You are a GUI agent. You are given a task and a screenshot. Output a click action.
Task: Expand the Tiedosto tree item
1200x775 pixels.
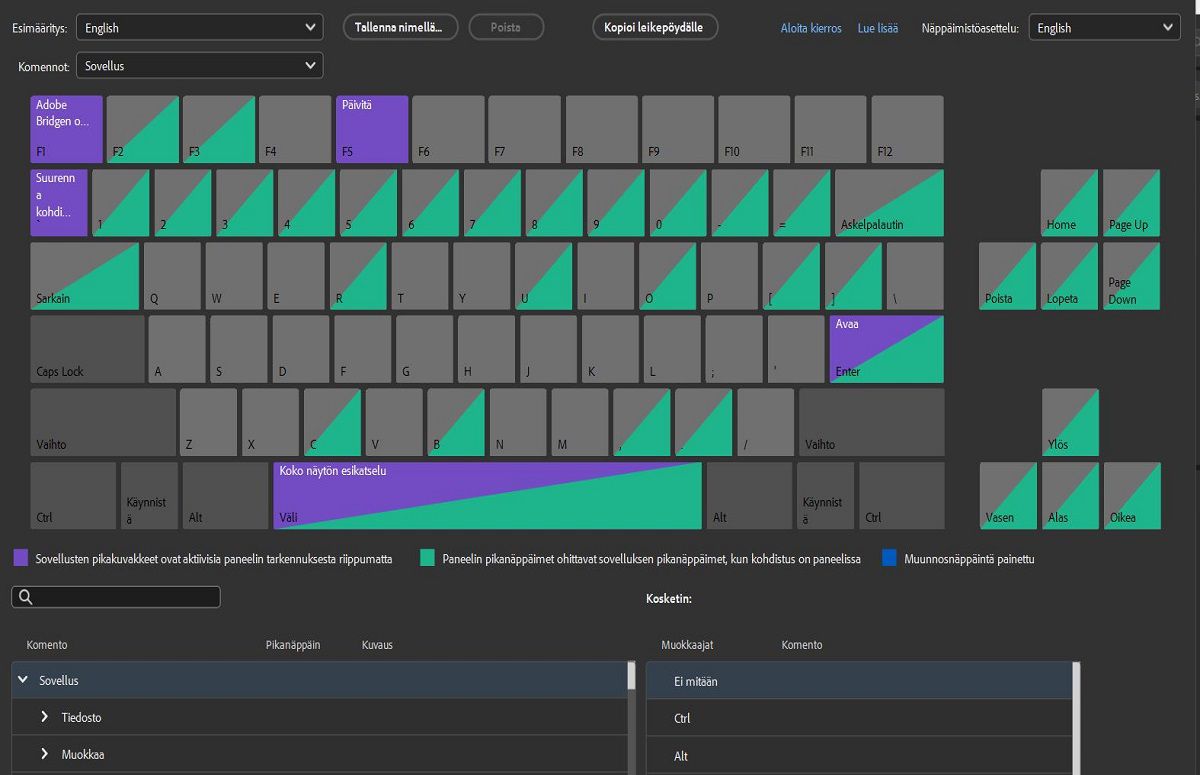coord(45,717)
